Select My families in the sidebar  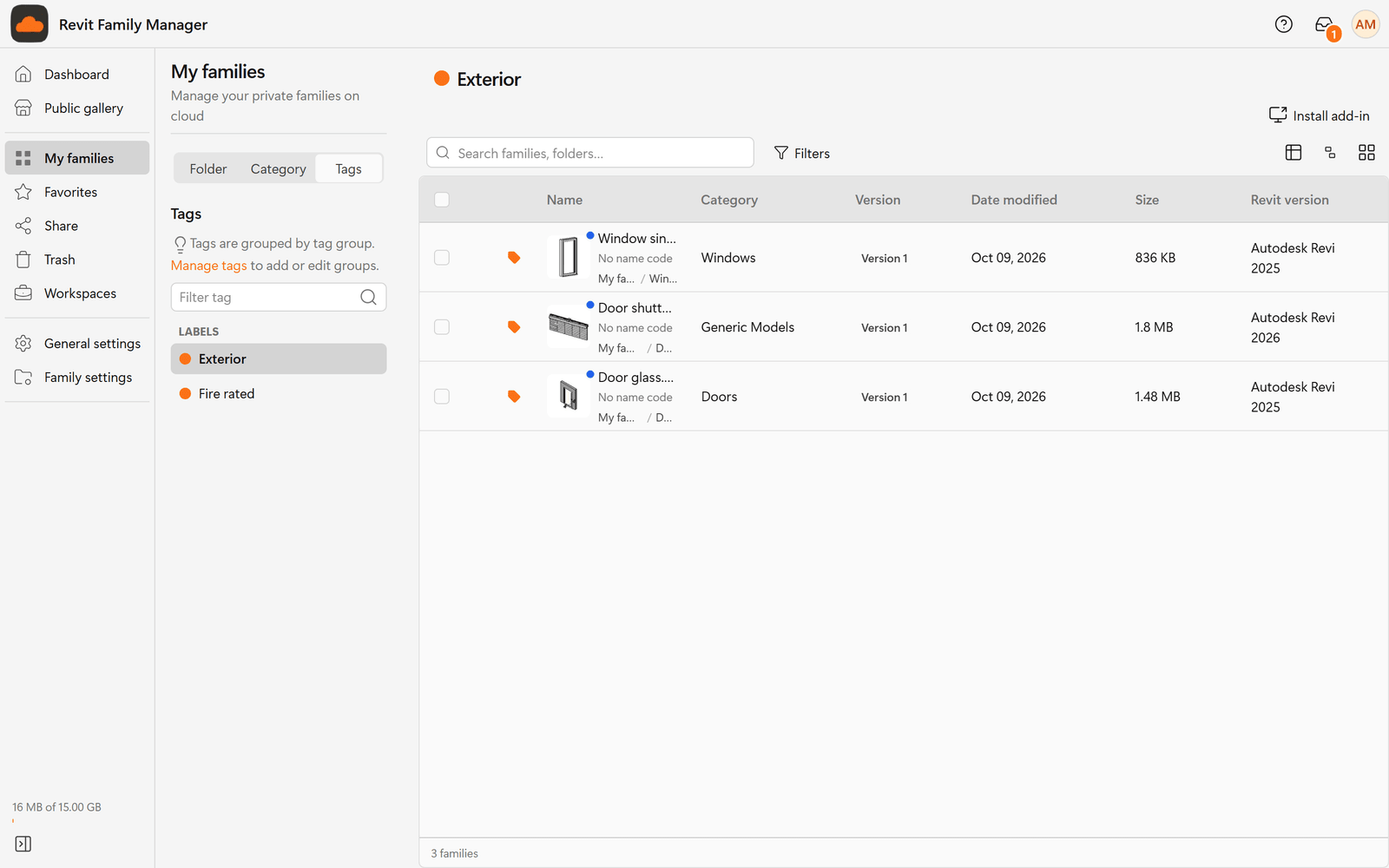point(76,158)
